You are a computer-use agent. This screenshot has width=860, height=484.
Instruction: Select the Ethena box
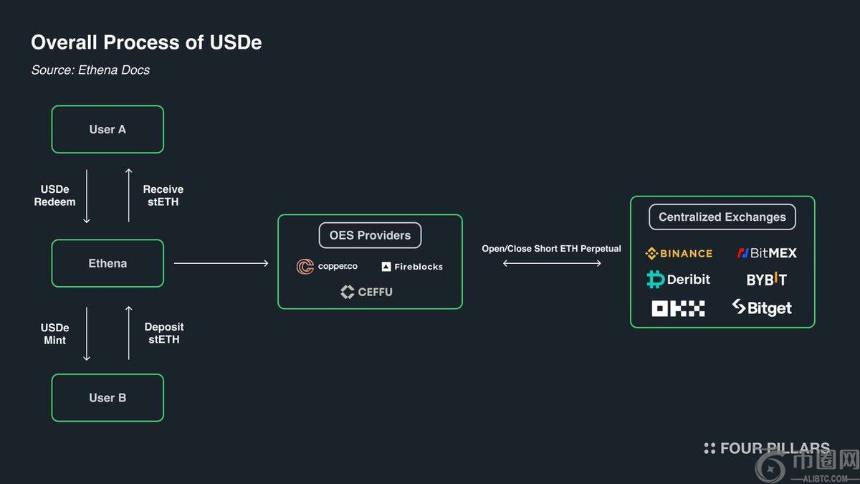(108, 263)
